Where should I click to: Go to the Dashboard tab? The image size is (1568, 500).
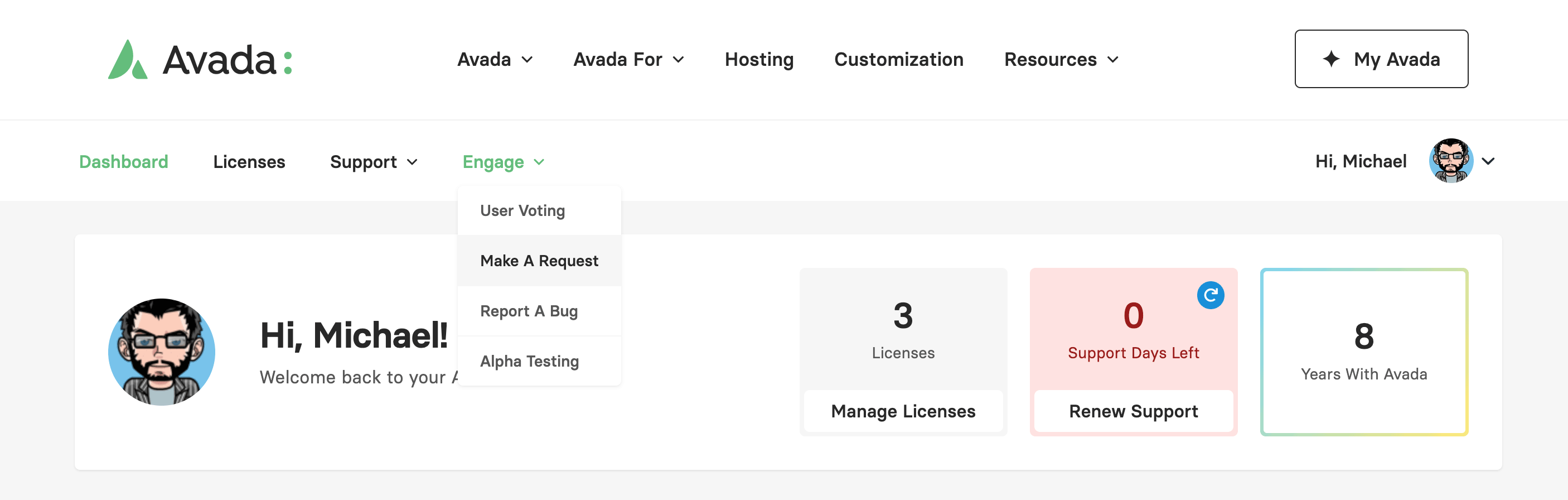coord(124,161)
